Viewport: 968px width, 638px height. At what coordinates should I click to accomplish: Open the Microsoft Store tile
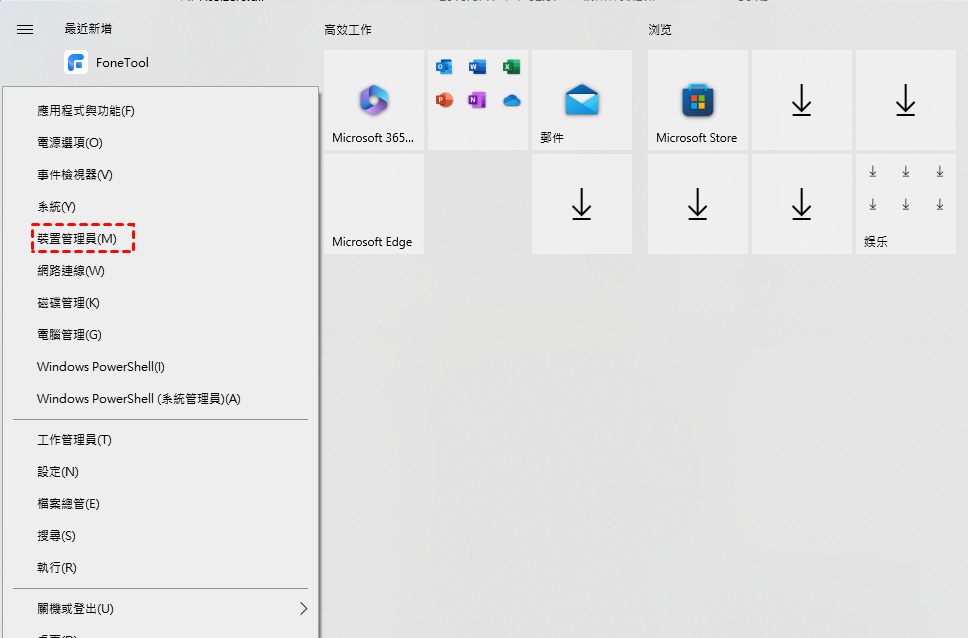pos(697,100)
